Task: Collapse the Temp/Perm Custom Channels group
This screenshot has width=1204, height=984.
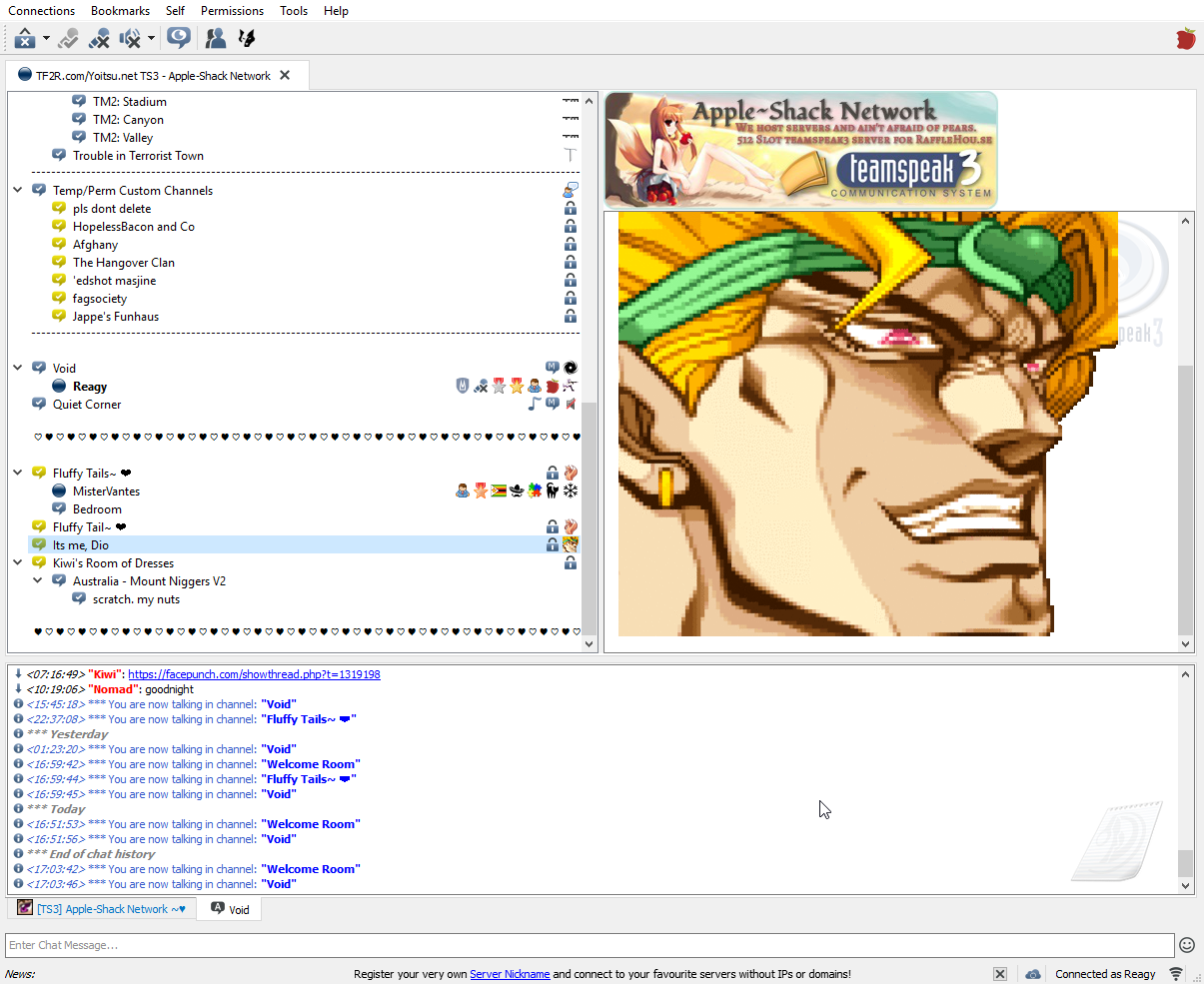Action: 18,190
